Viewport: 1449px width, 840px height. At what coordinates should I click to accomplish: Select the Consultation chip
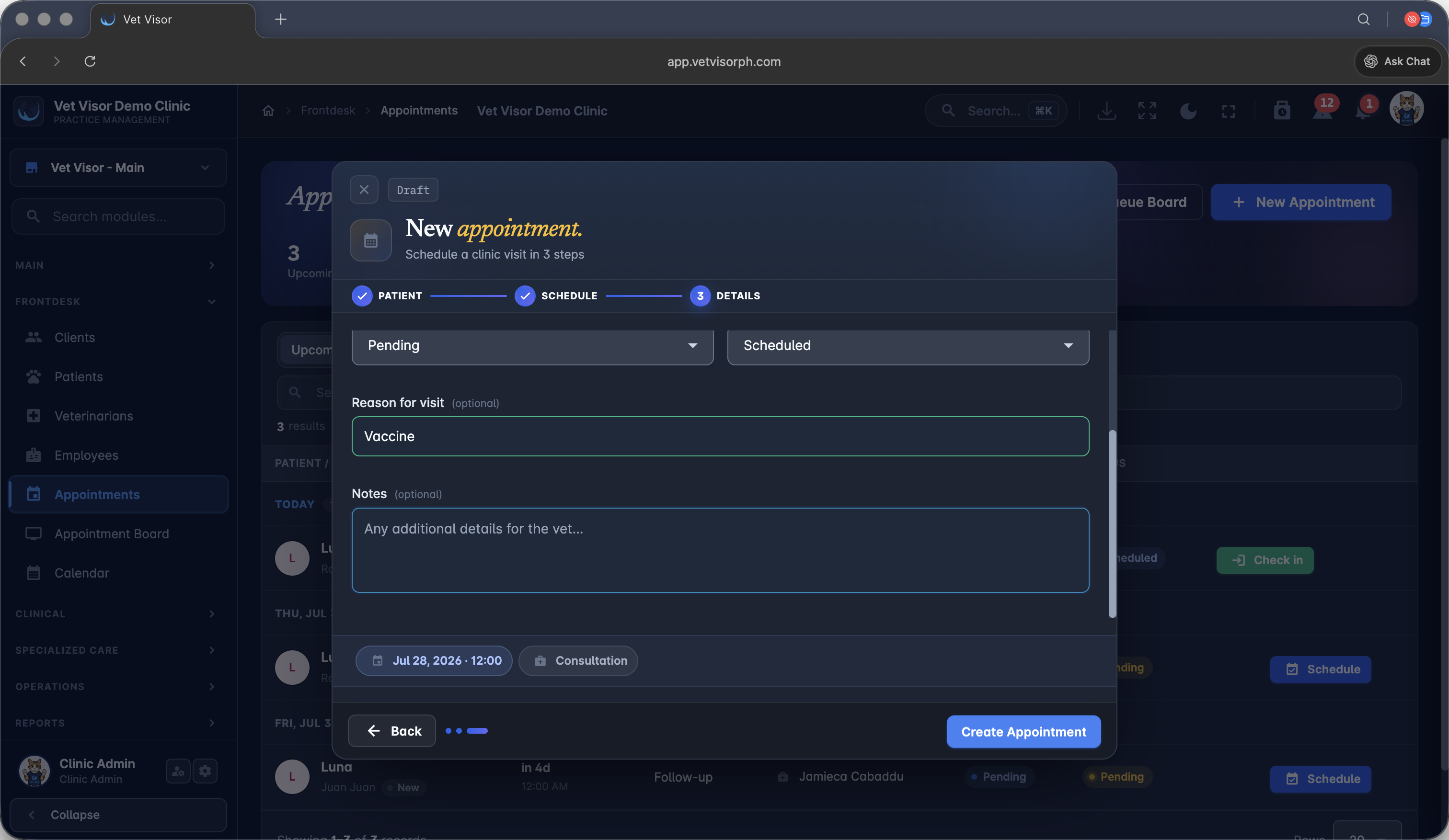coord(578,661)
